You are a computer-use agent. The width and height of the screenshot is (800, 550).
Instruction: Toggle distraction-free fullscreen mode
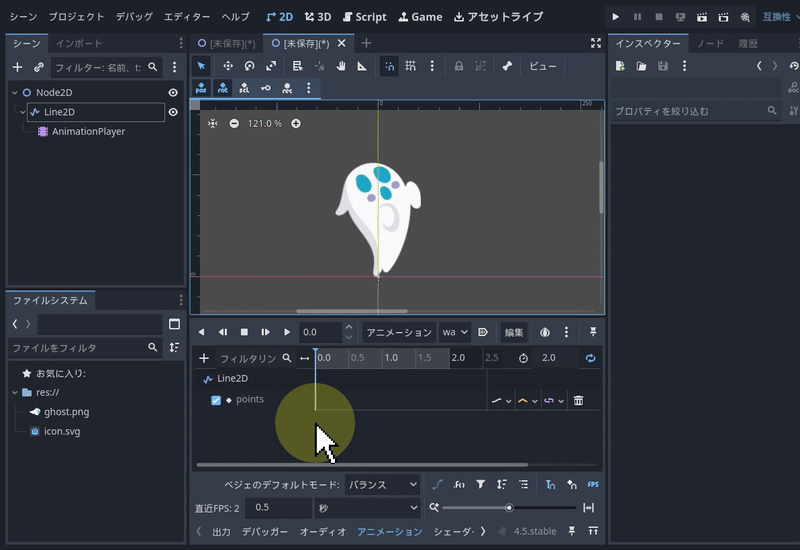[595, 43]
